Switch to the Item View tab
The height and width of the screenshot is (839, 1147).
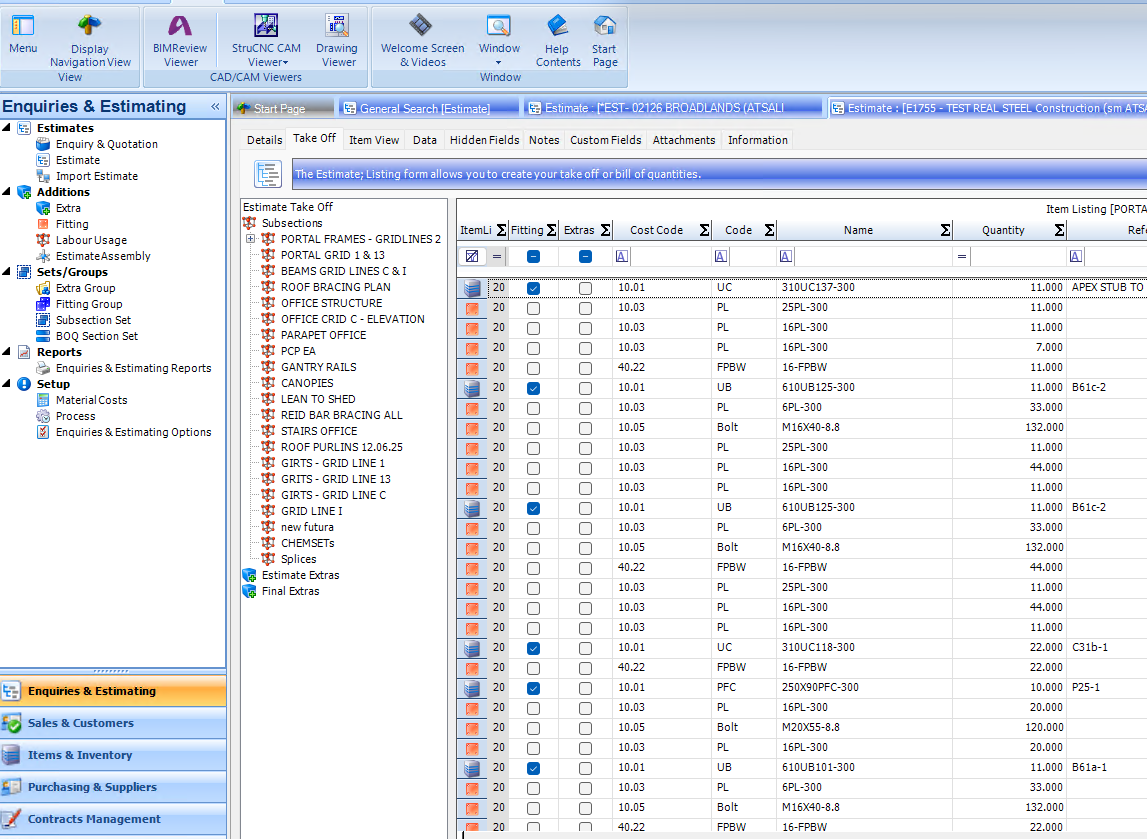[x=374, y=140]
